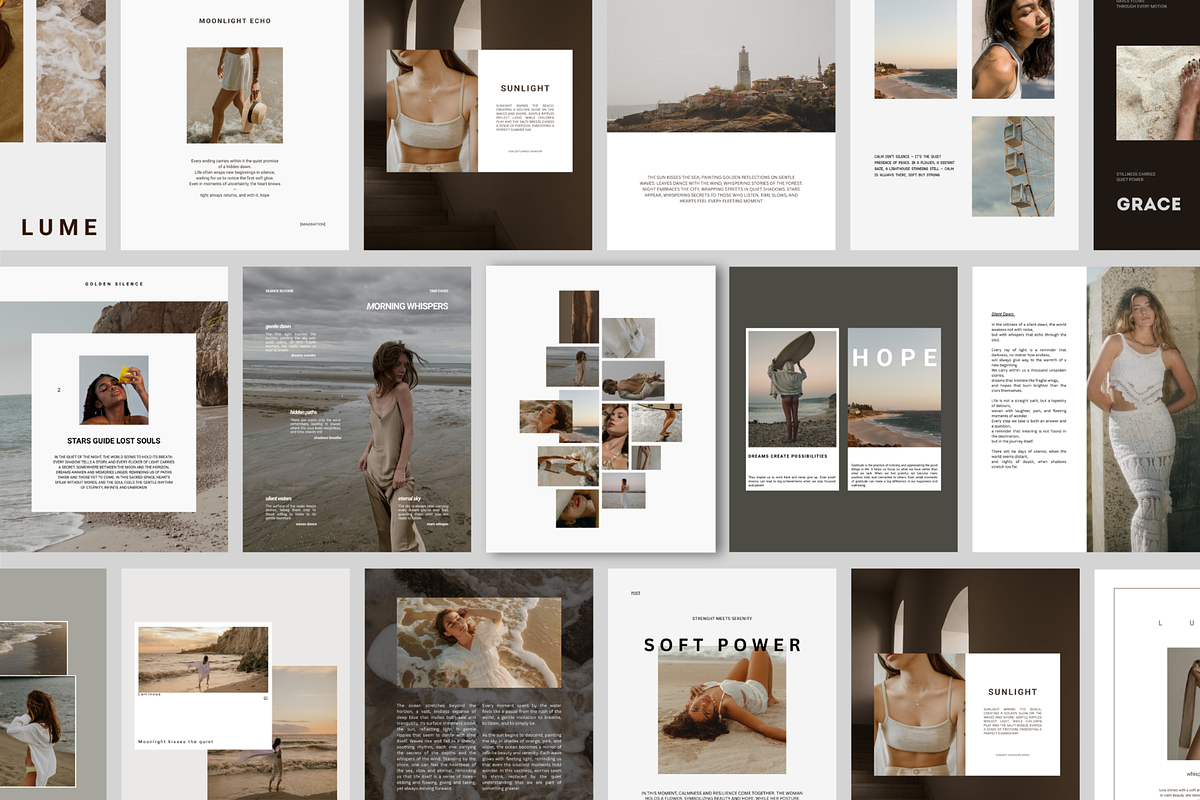
Task: Select the POST label
Action: [x=636, y=594]
